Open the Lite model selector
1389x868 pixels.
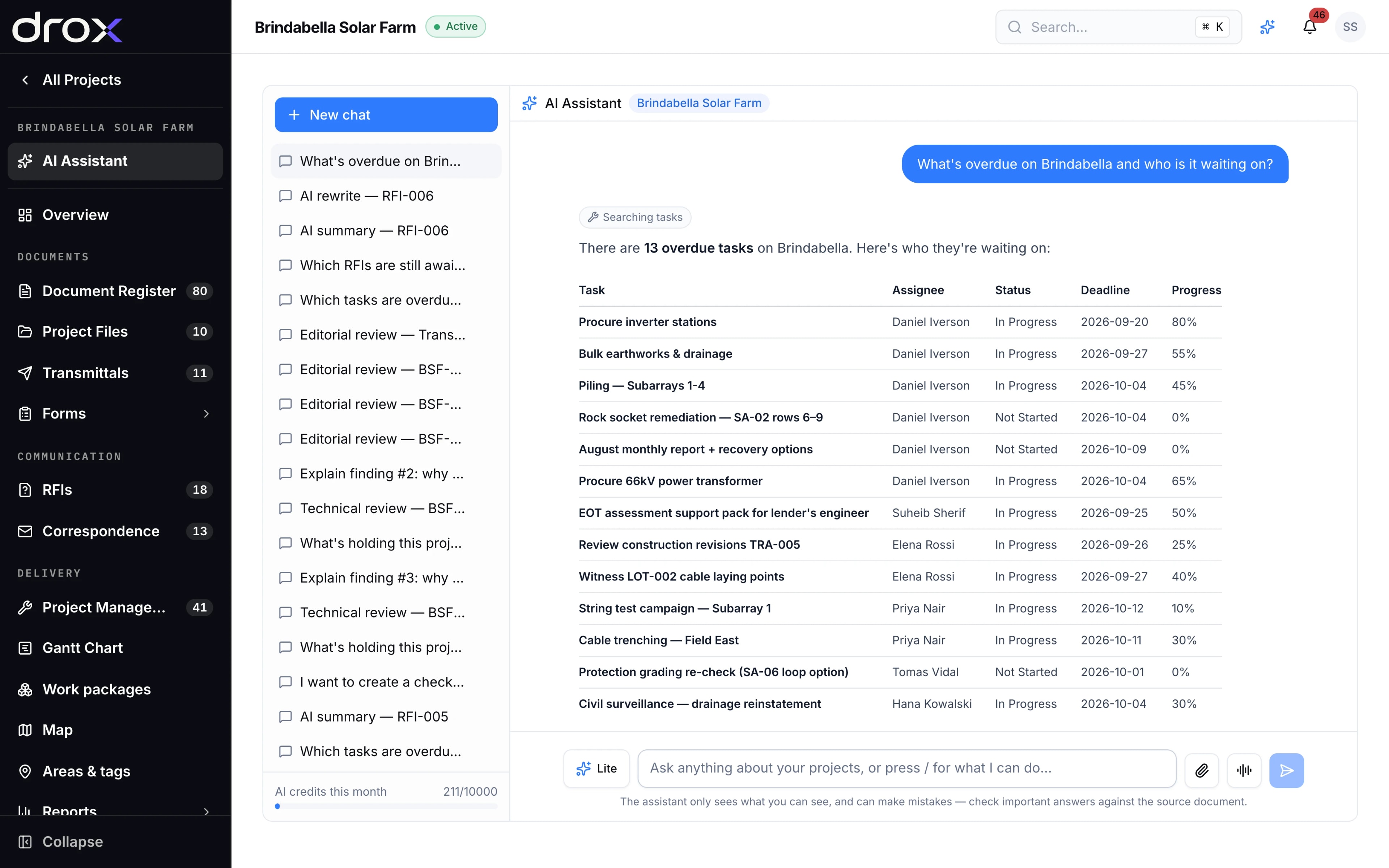click(596, 768)
